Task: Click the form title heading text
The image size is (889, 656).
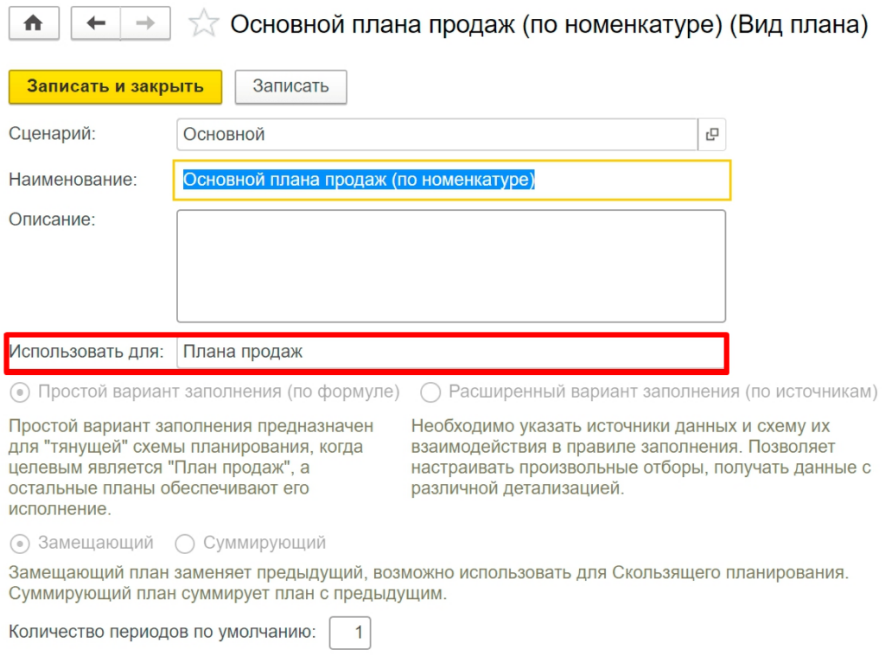Action: (x=548, y=25)
